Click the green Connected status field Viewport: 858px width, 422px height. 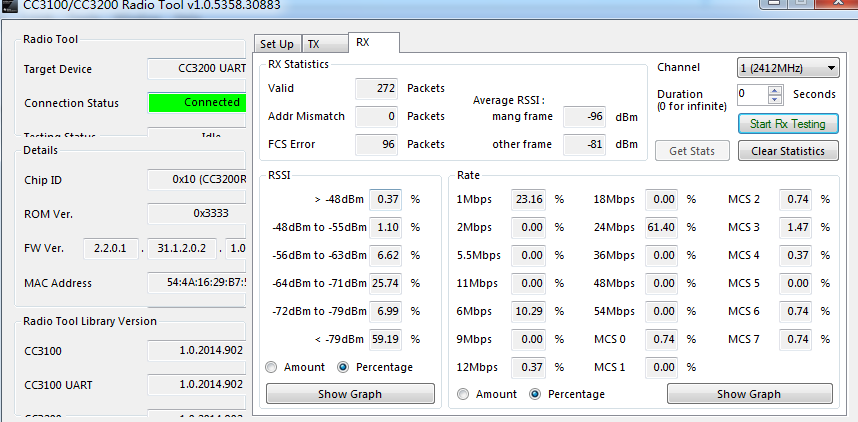[196, 103]
